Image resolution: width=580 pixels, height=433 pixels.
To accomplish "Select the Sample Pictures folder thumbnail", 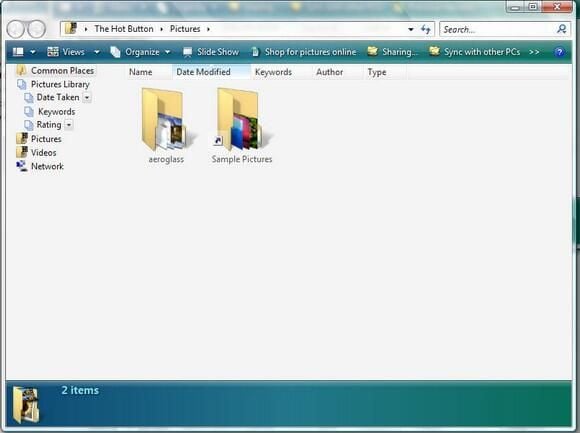I will click(241, 119).
